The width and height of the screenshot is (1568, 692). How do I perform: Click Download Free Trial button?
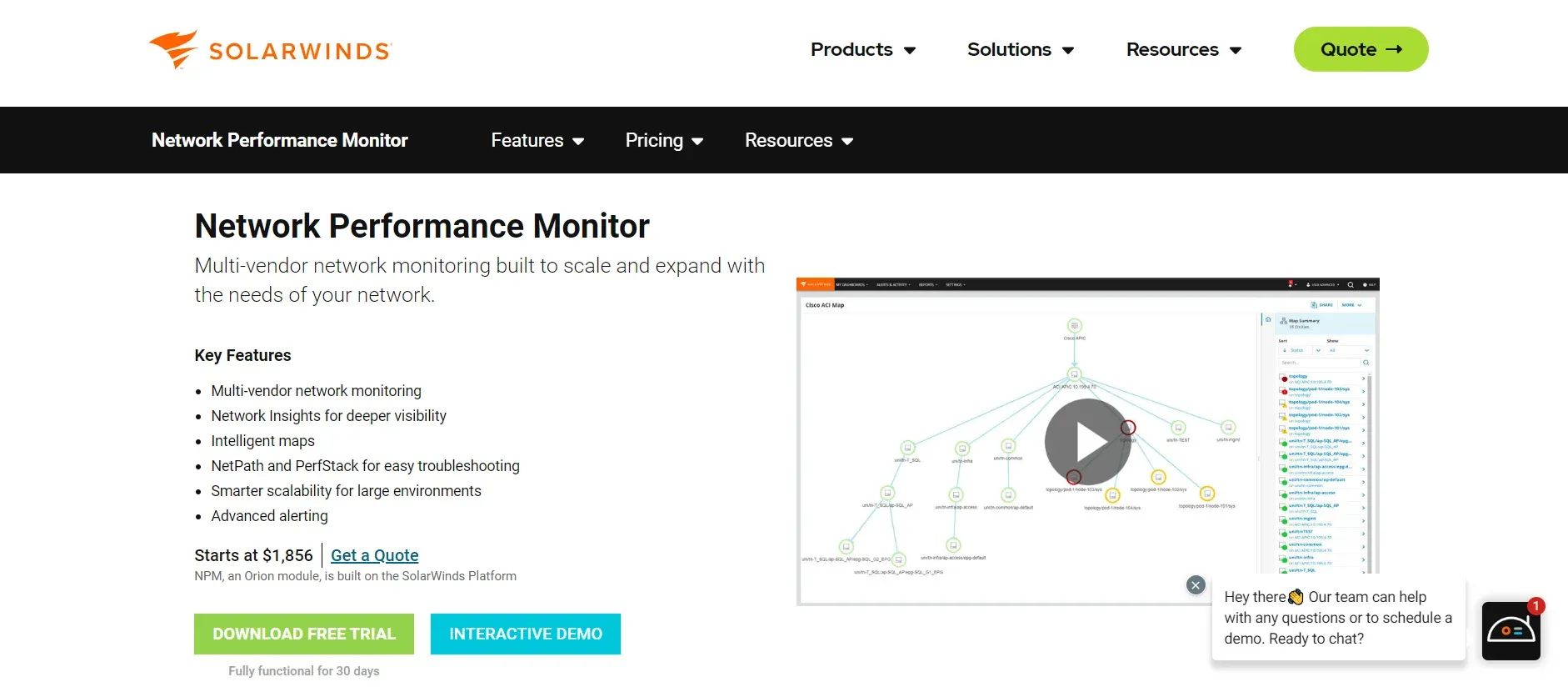point(304,634)
